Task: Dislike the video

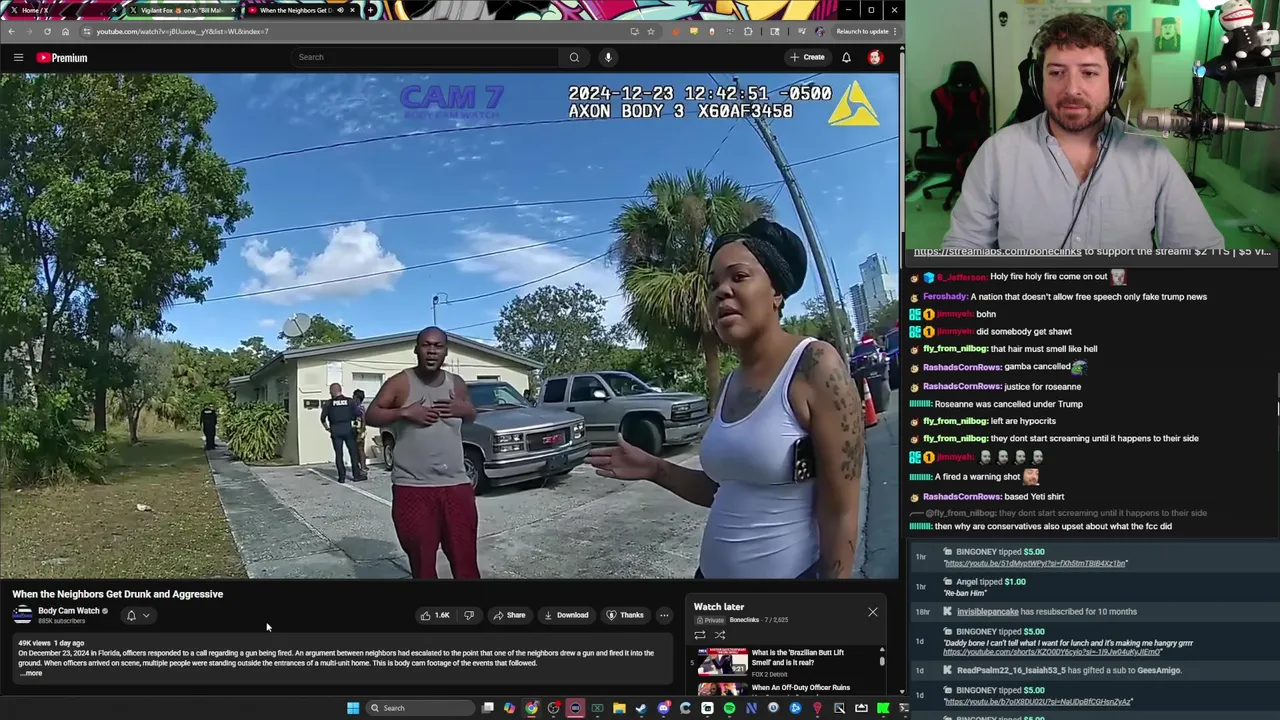Action: pos(469,615)
